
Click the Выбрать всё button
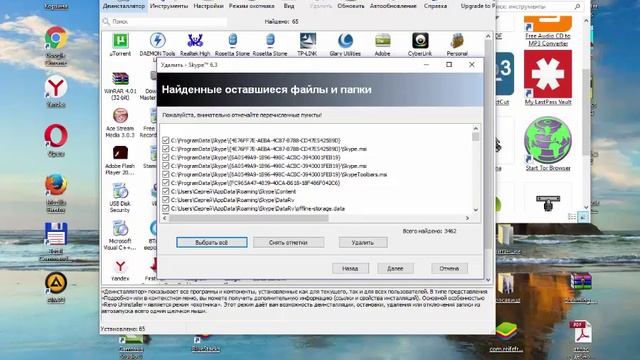tap(212, 242)
